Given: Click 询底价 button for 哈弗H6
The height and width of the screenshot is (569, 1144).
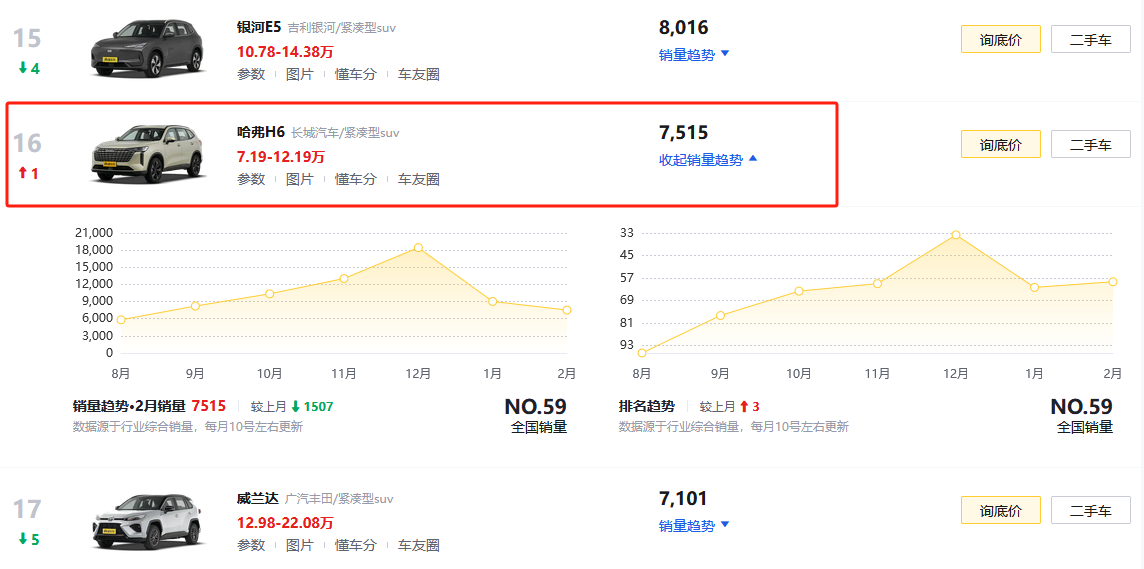Looking at the screenshot, I should tap(1000, 144).
